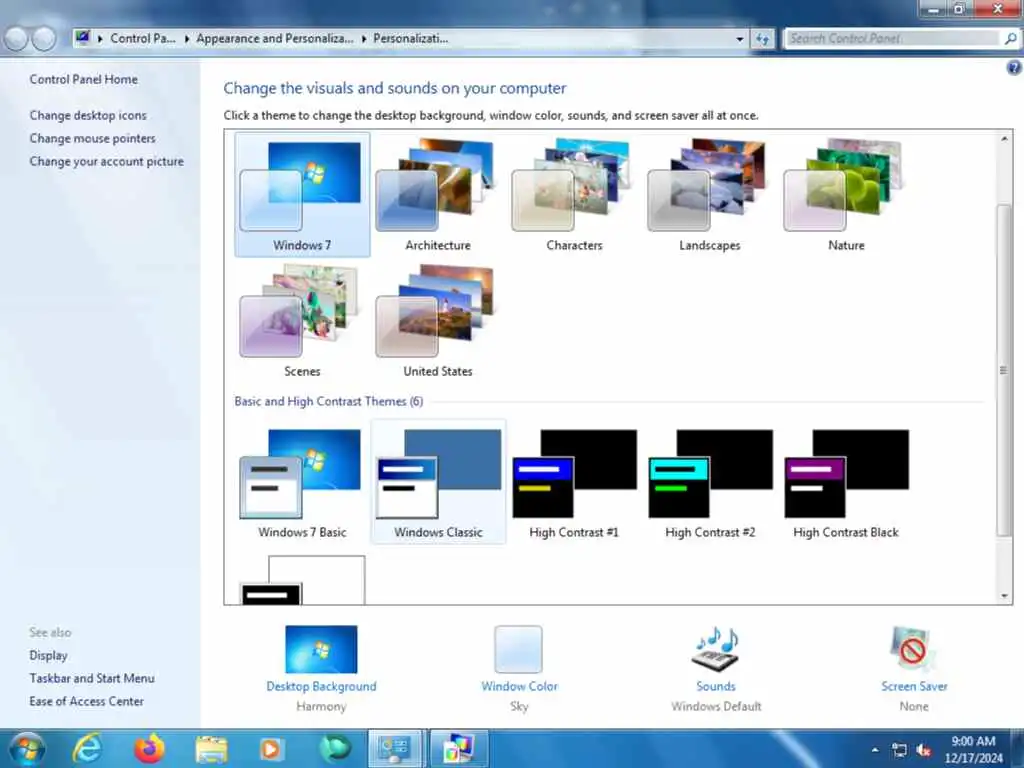
Task: Expand arrow after Control Panel breadcrumb
Action: pos(186,39)
